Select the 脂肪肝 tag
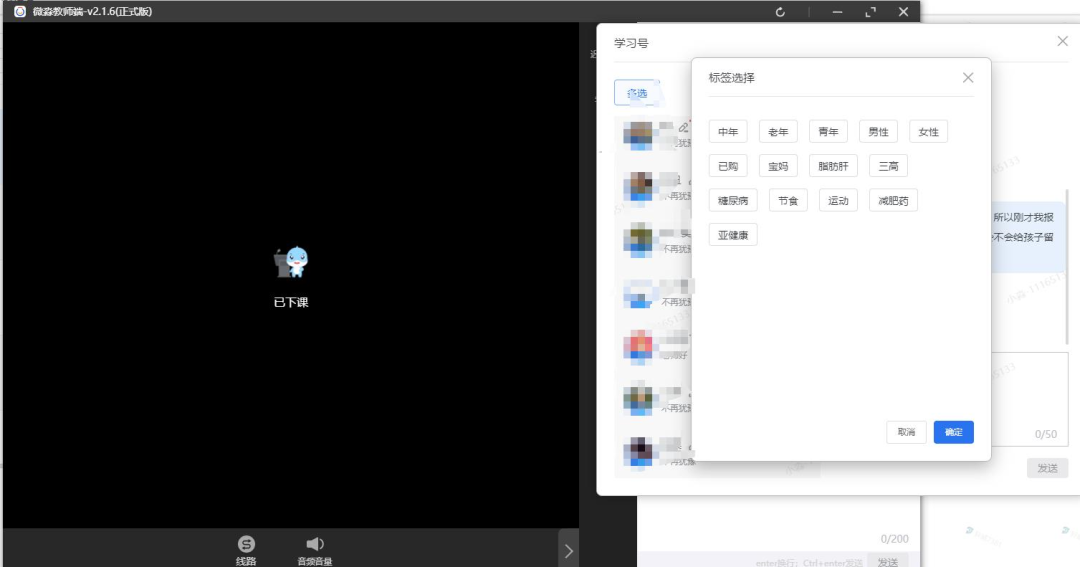1080x567 pixels. (x=833, y=166)
